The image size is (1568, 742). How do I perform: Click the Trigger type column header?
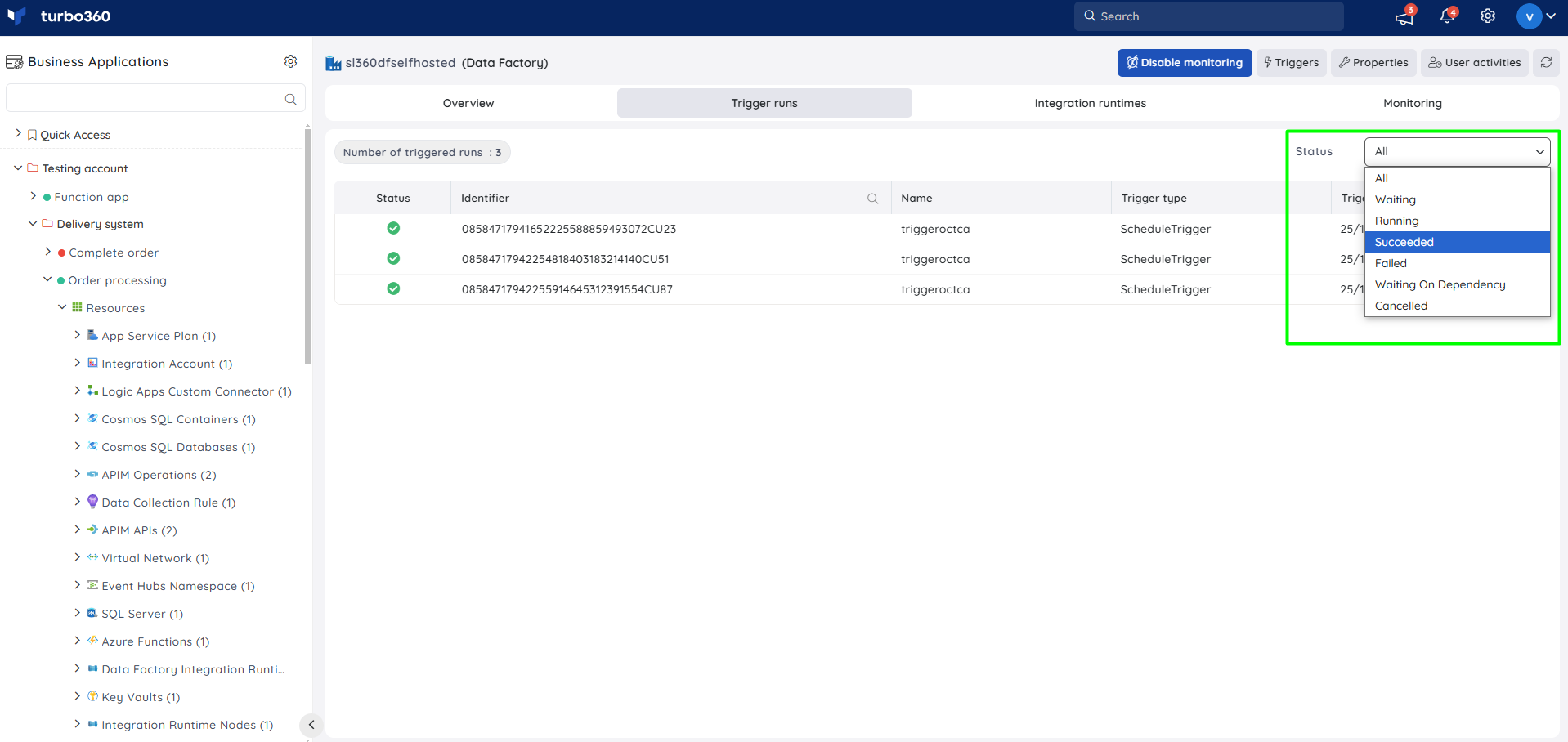[1154, 199]
